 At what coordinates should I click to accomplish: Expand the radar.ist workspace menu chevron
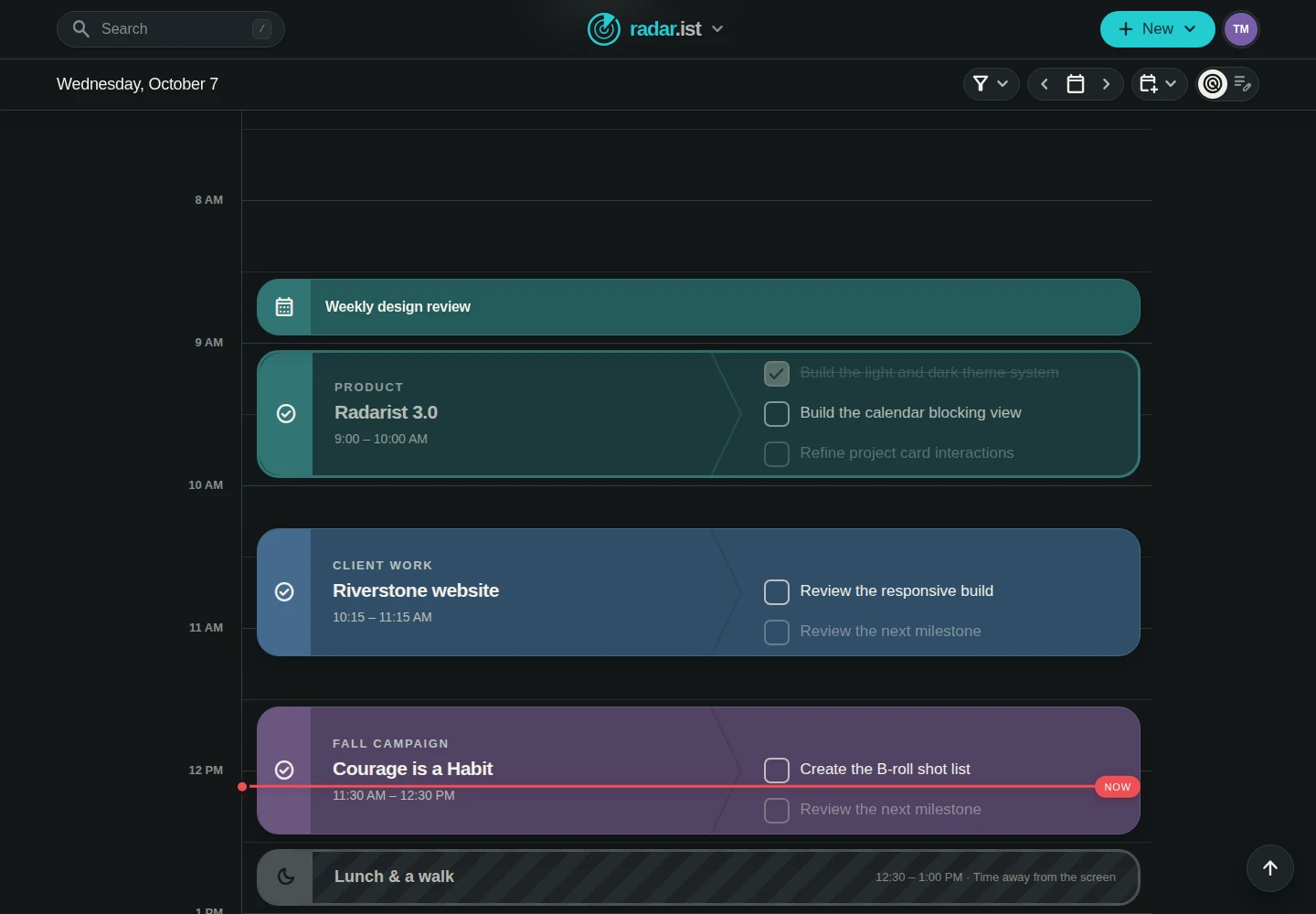tap(717, 29)
